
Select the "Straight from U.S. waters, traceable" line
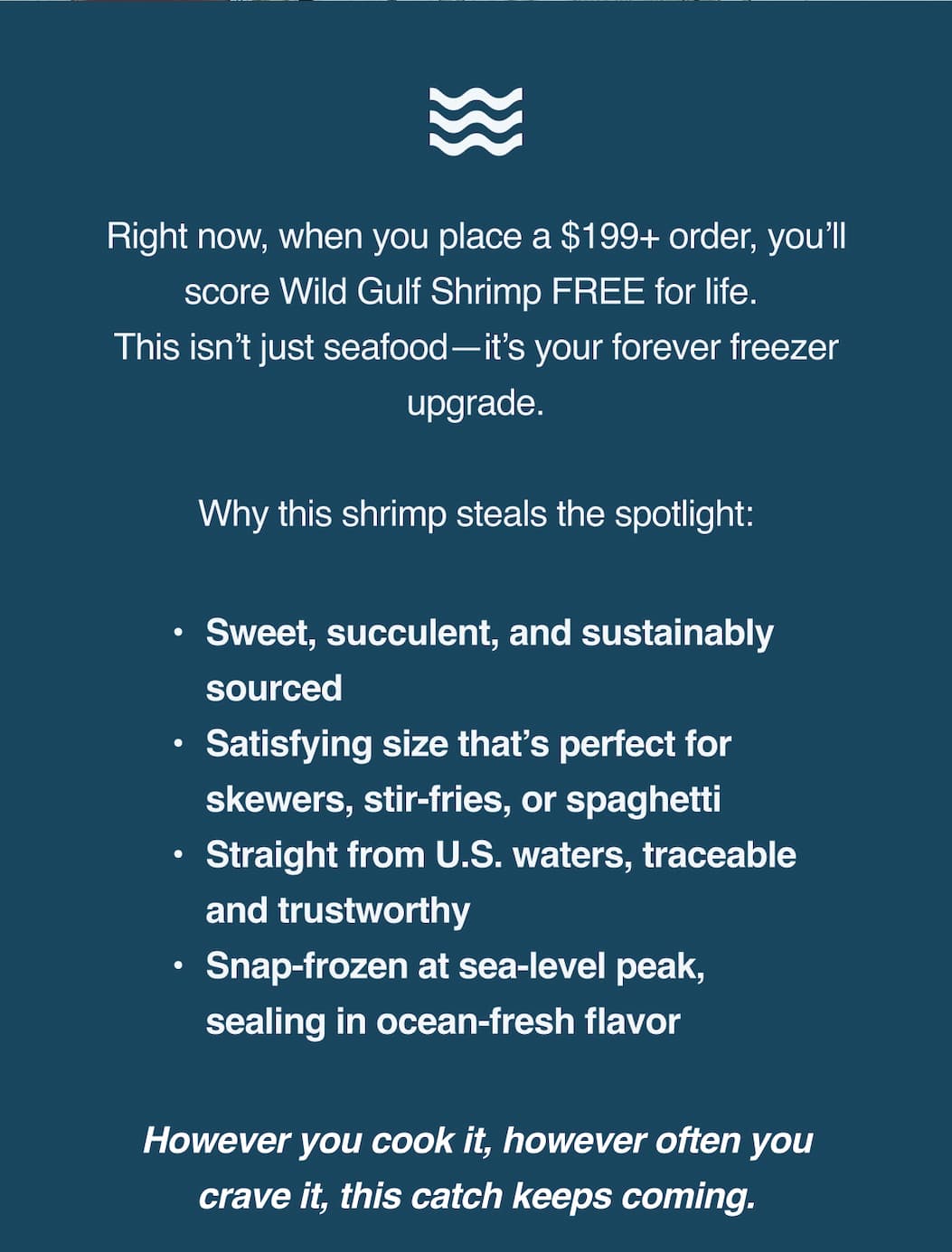(501, 855)
